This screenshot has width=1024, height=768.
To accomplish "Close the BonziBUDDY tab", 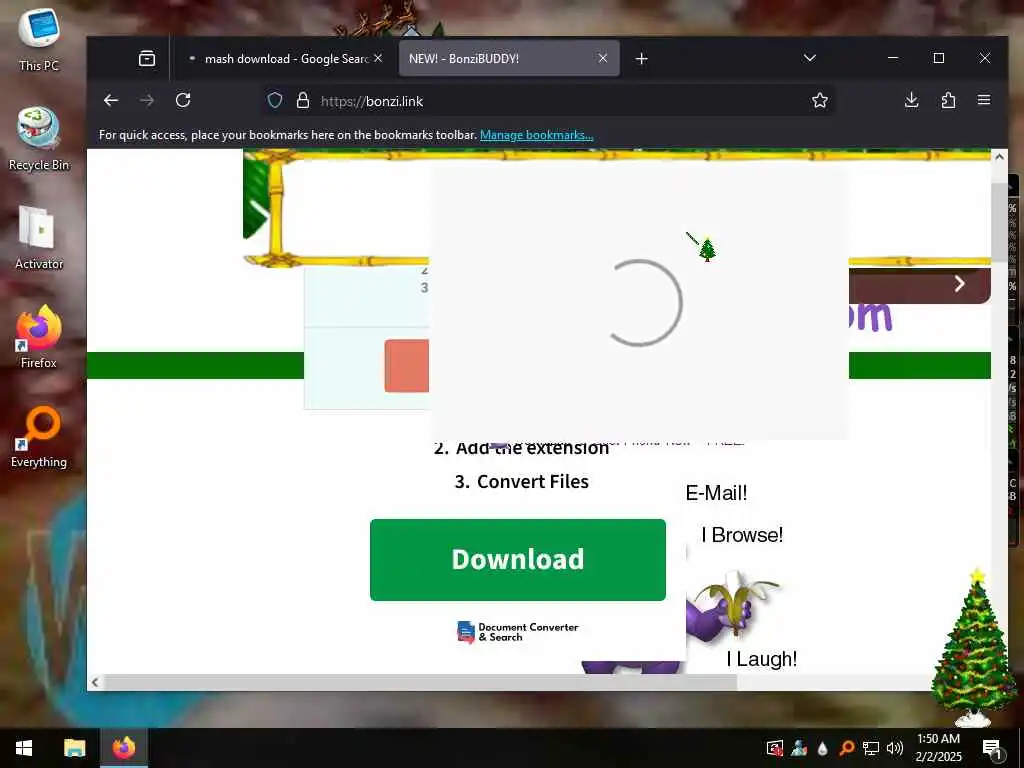I will point(603,59).
